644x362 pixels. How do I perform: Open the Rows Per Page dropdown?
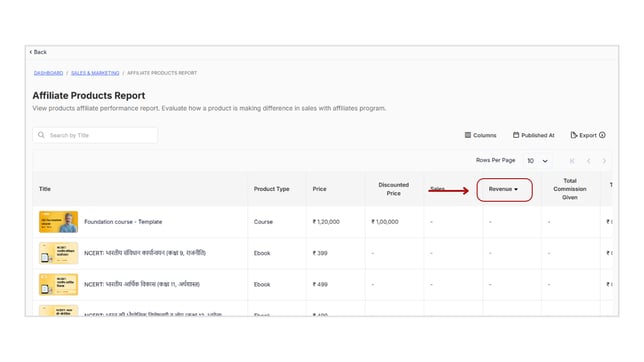[x=537, y=161]
